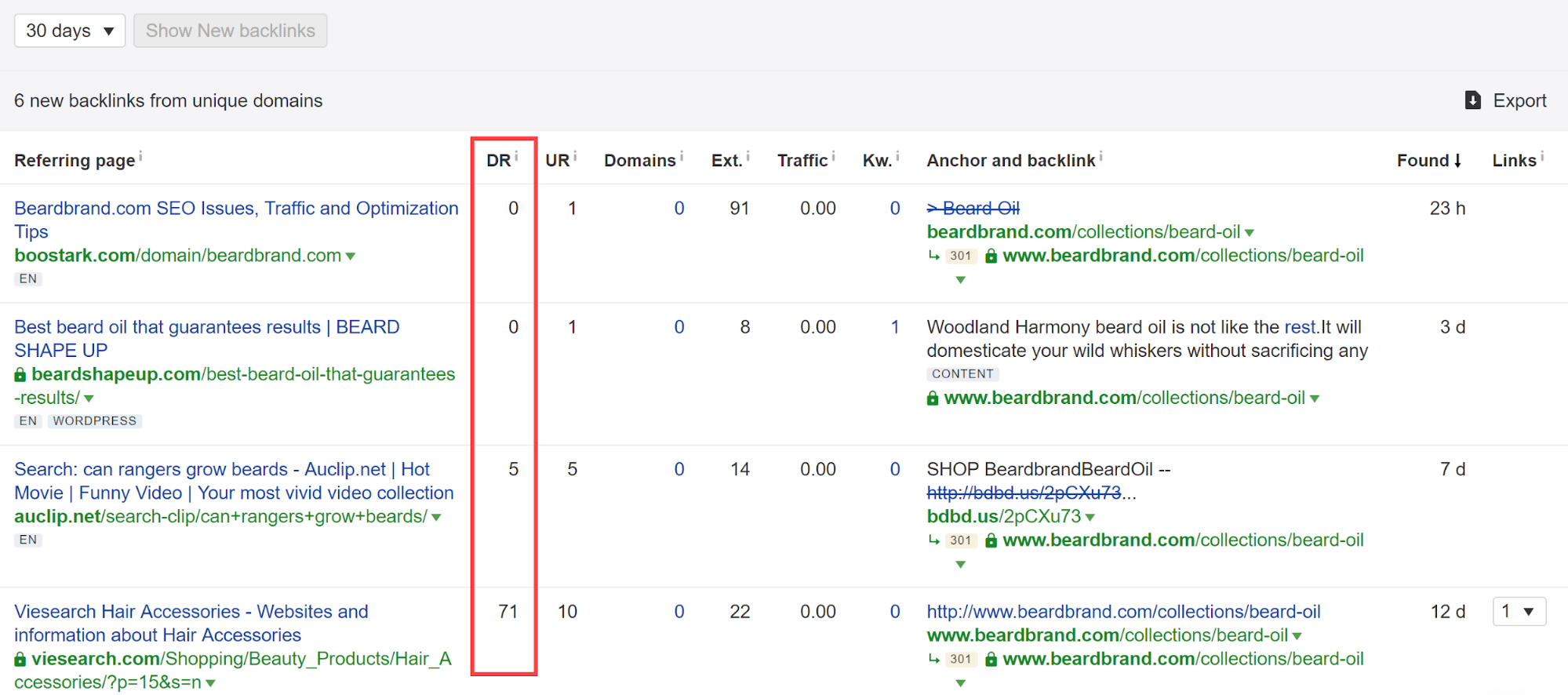The image size is (1568, 695).
Task: Expand auclip.net referring URL dropdown arrow
Action: pyautogui.click(x=436, y=518)
